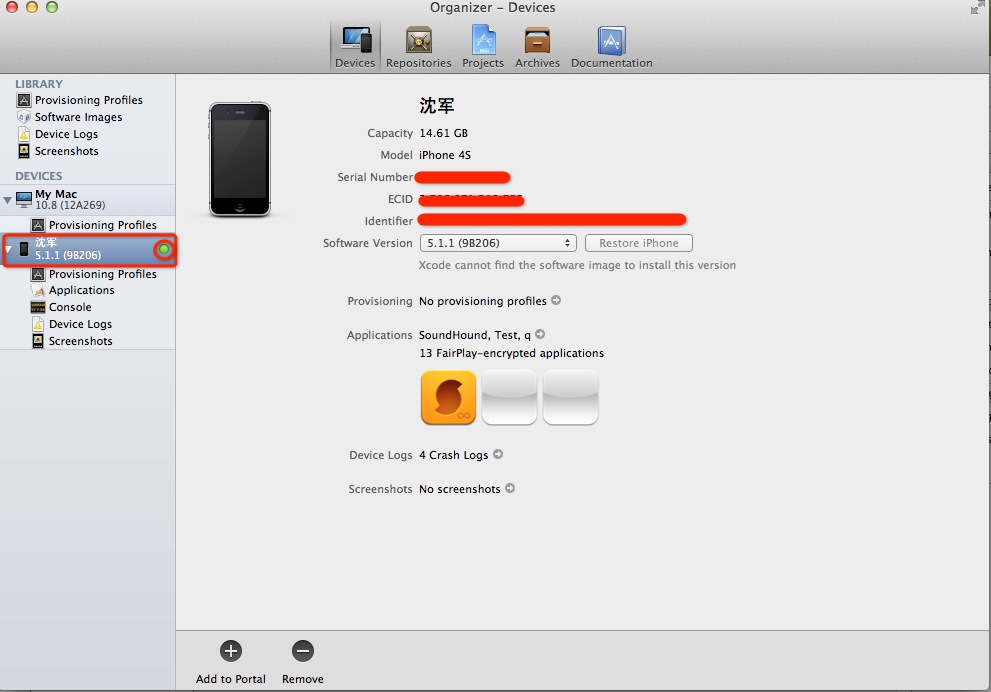Screen dimensions: 991x692
Task: Click the Restore iPhone button
Action: (x=638, y=243)
